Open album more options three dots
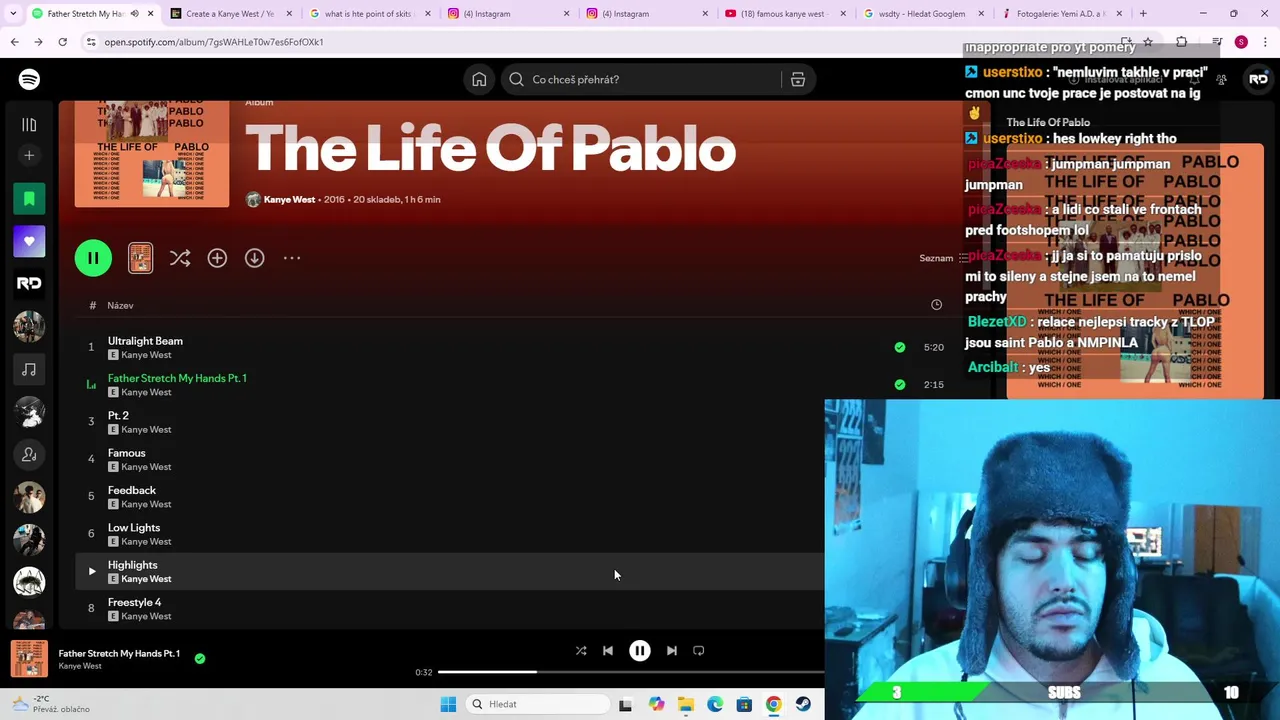 pyautogui.click(x=292, y=258)
